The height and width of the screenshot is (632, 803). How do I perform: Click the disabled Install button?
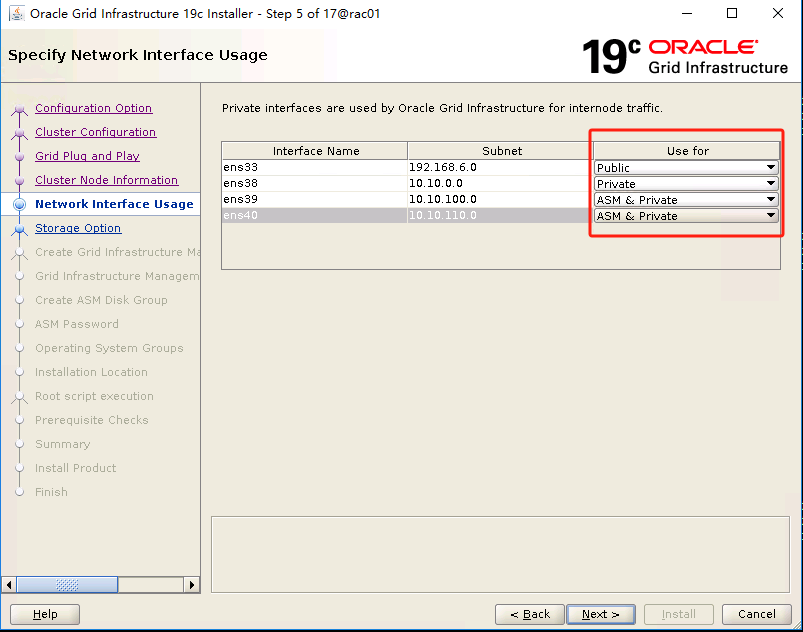tap(679, 614)
